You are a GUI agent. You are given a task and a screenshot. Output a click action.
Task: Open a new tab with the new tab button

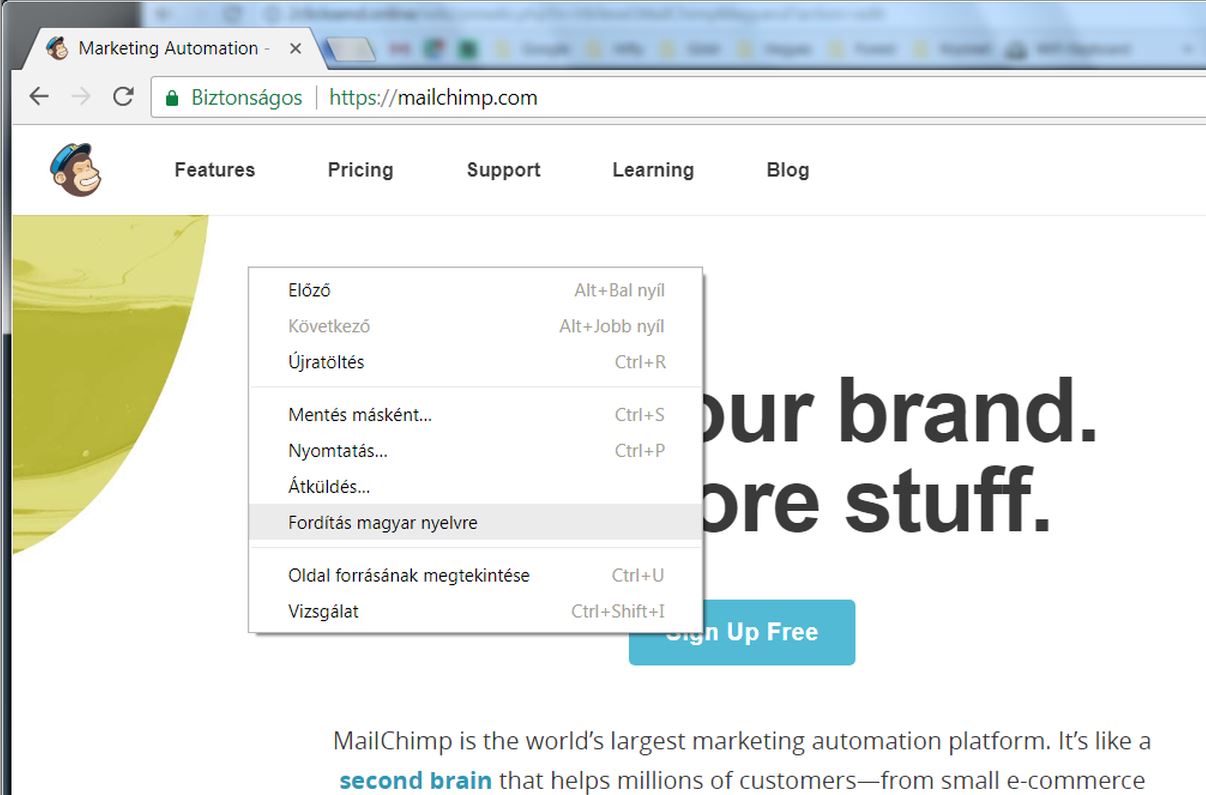(x=350, y=49)
